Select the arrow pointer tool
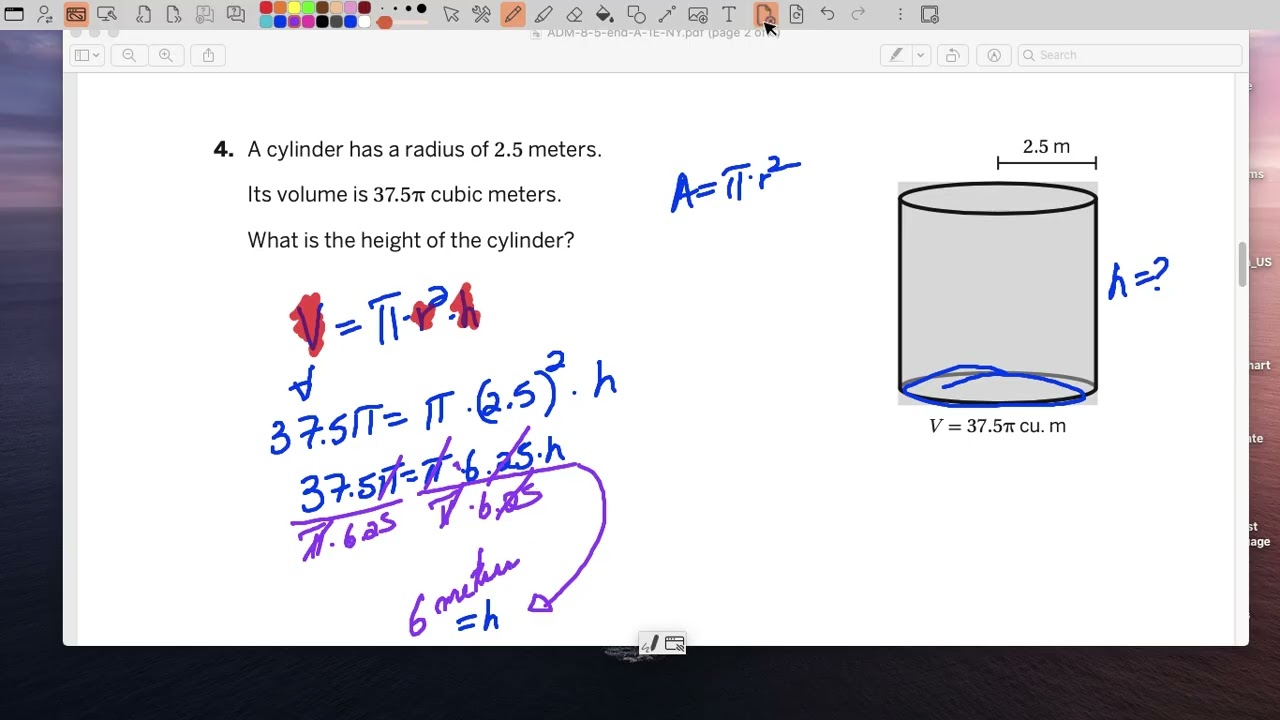 click(x=451, y=14)
